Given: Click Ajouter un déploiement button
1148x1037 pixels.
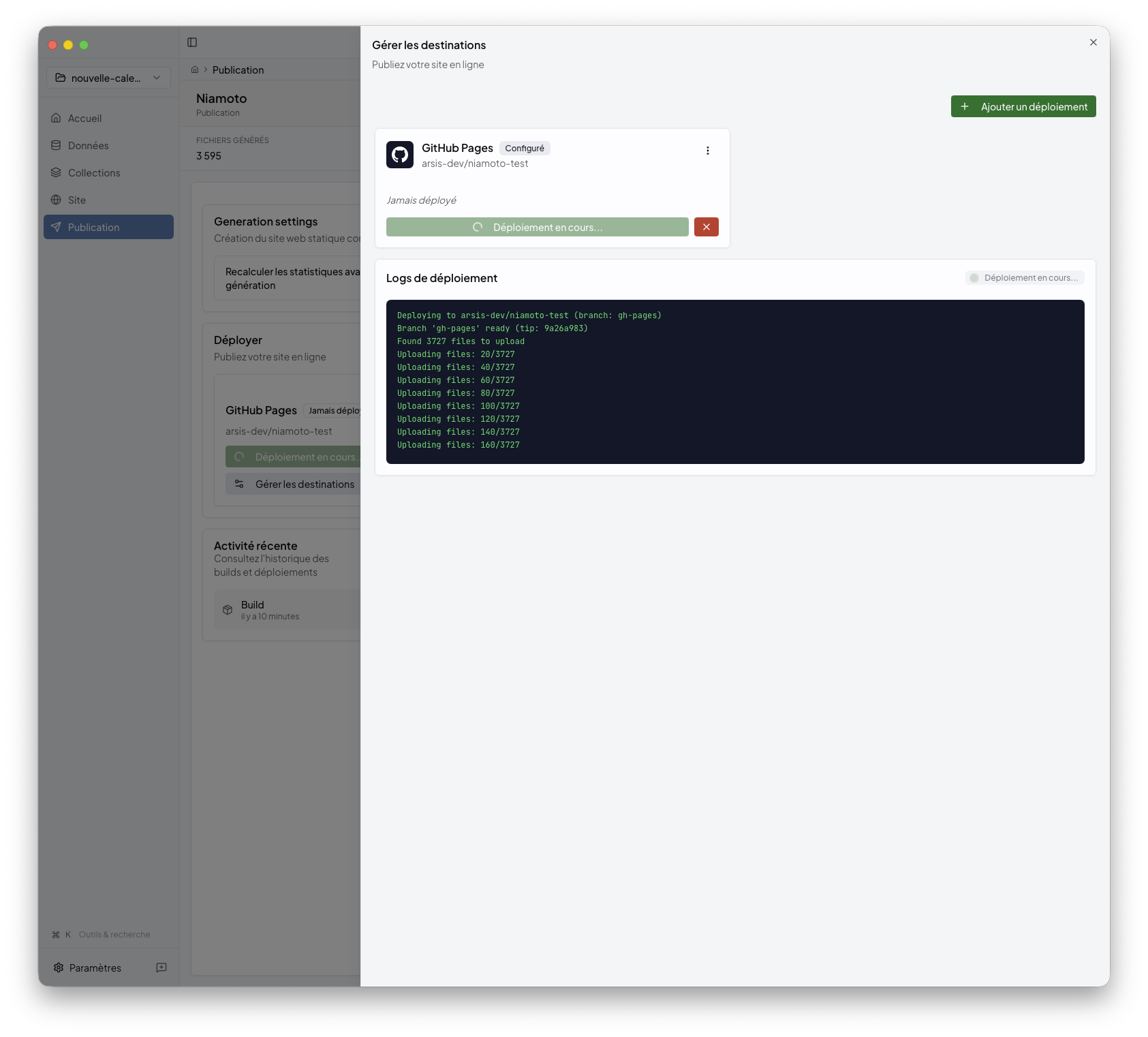Looking at the screenshot, I should coord(1023,106).
